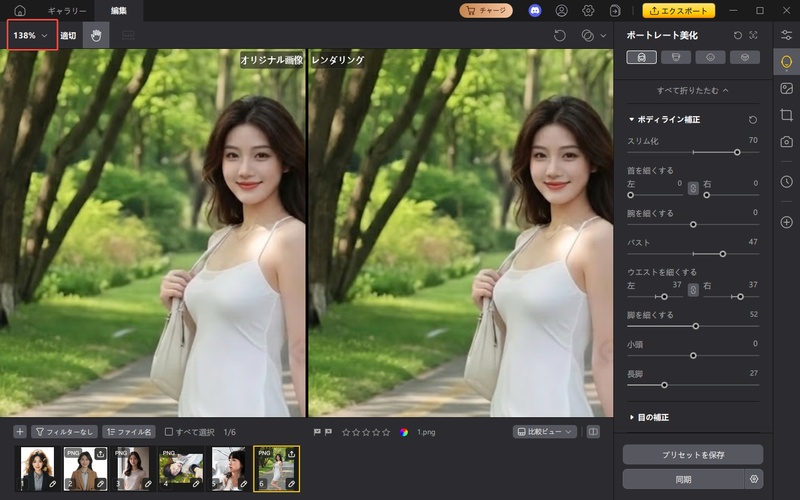Click the エクスポート button

coord(679,10)
